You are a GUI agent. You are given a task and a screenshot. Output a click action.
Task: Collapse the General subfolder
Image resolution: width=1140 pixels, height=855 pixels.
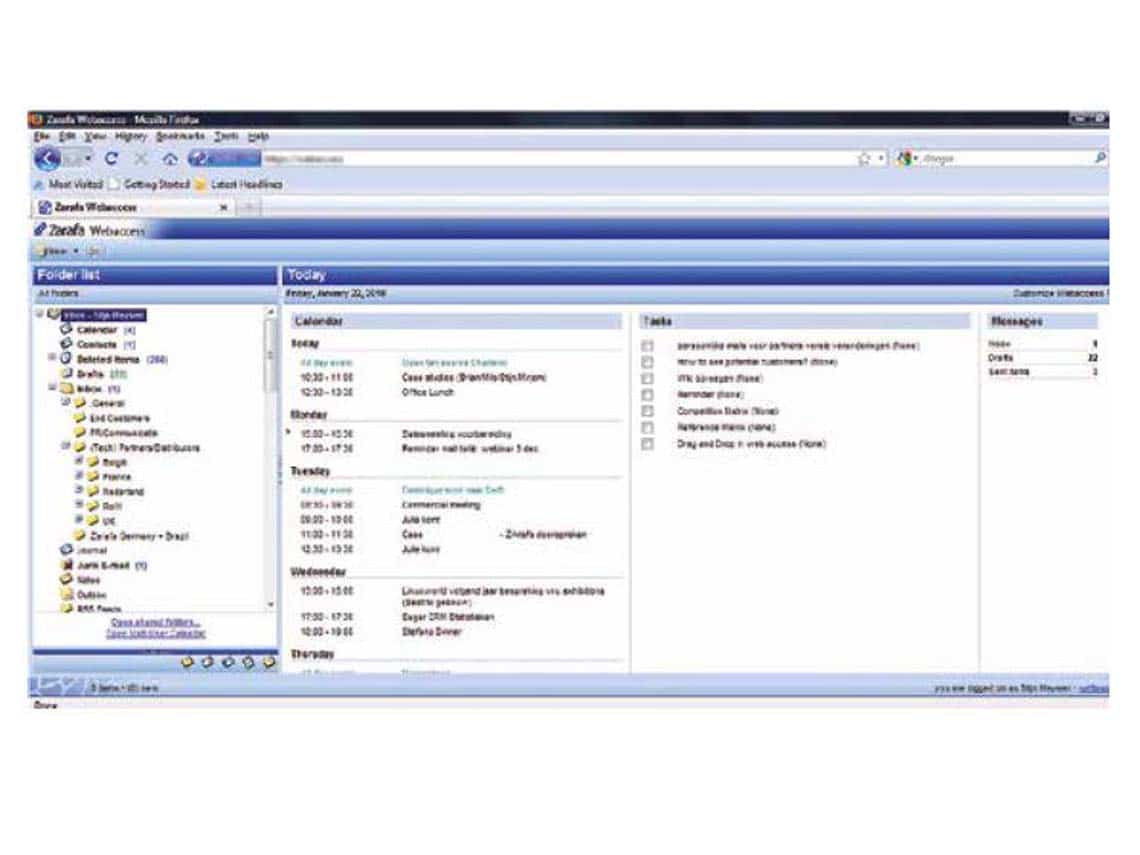(65, 402)
